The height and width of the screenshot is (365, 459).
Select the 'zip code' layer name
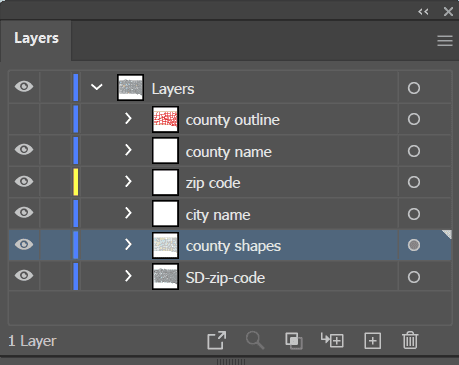click(213, 183)
